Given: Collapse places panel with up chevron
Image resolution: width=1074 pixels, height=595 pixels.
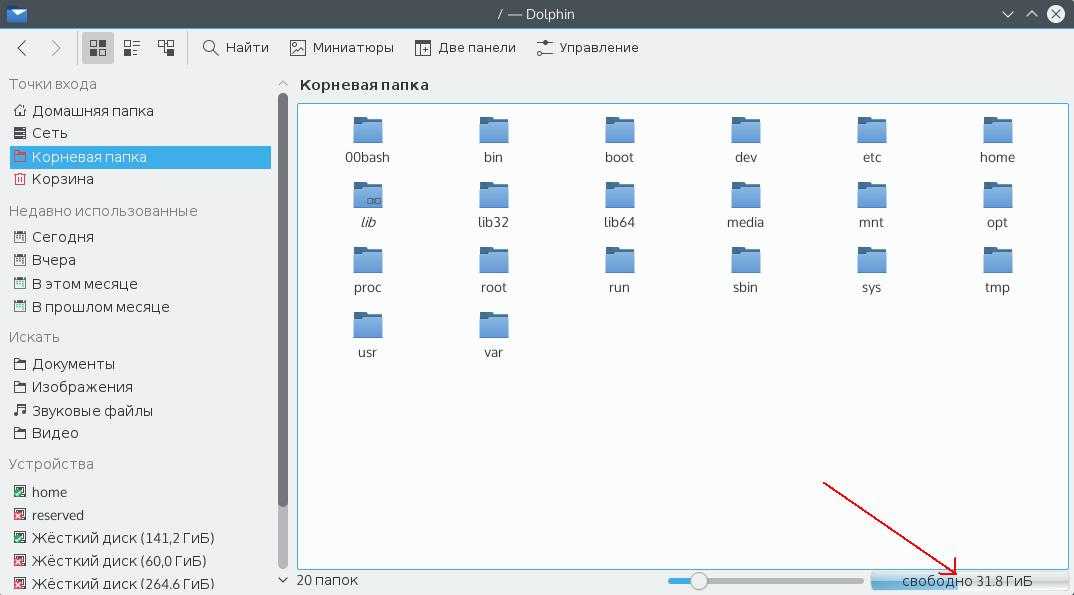Looking at the screenshot, I should (x=283, y=84).
